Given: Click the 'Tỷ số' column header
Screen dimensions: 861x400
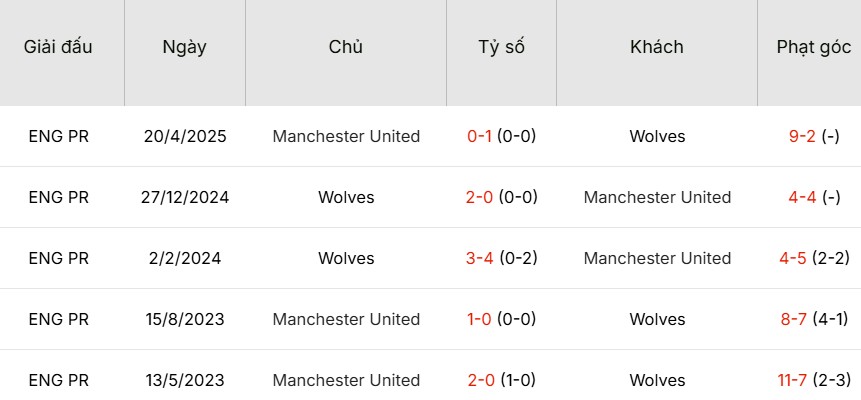Looking at the screenshot, I should point(501,47).
